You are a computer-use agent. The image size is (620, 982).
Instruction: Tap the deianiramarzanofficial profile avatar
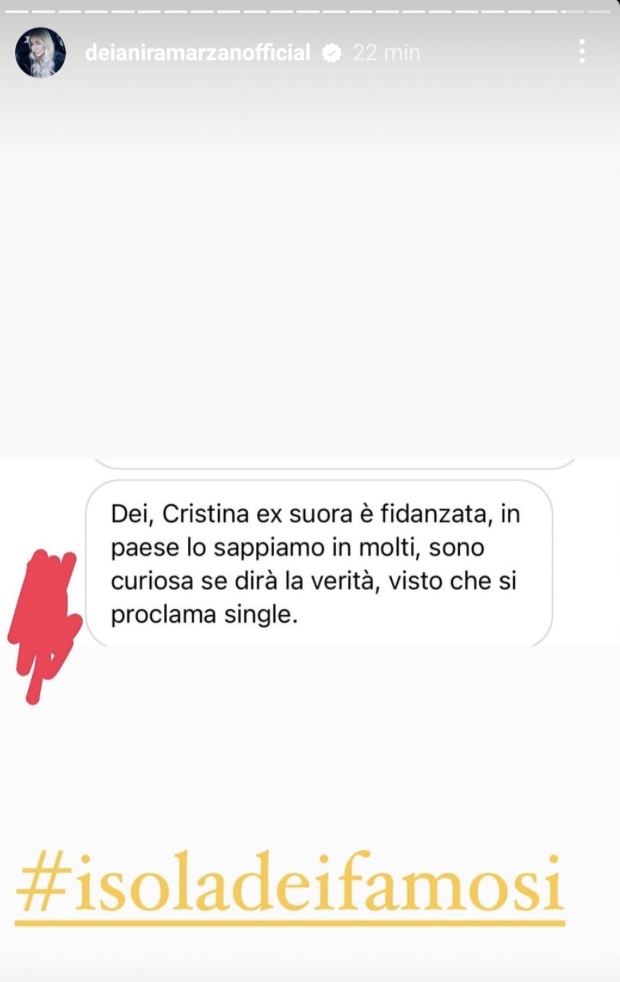(41, 53)
